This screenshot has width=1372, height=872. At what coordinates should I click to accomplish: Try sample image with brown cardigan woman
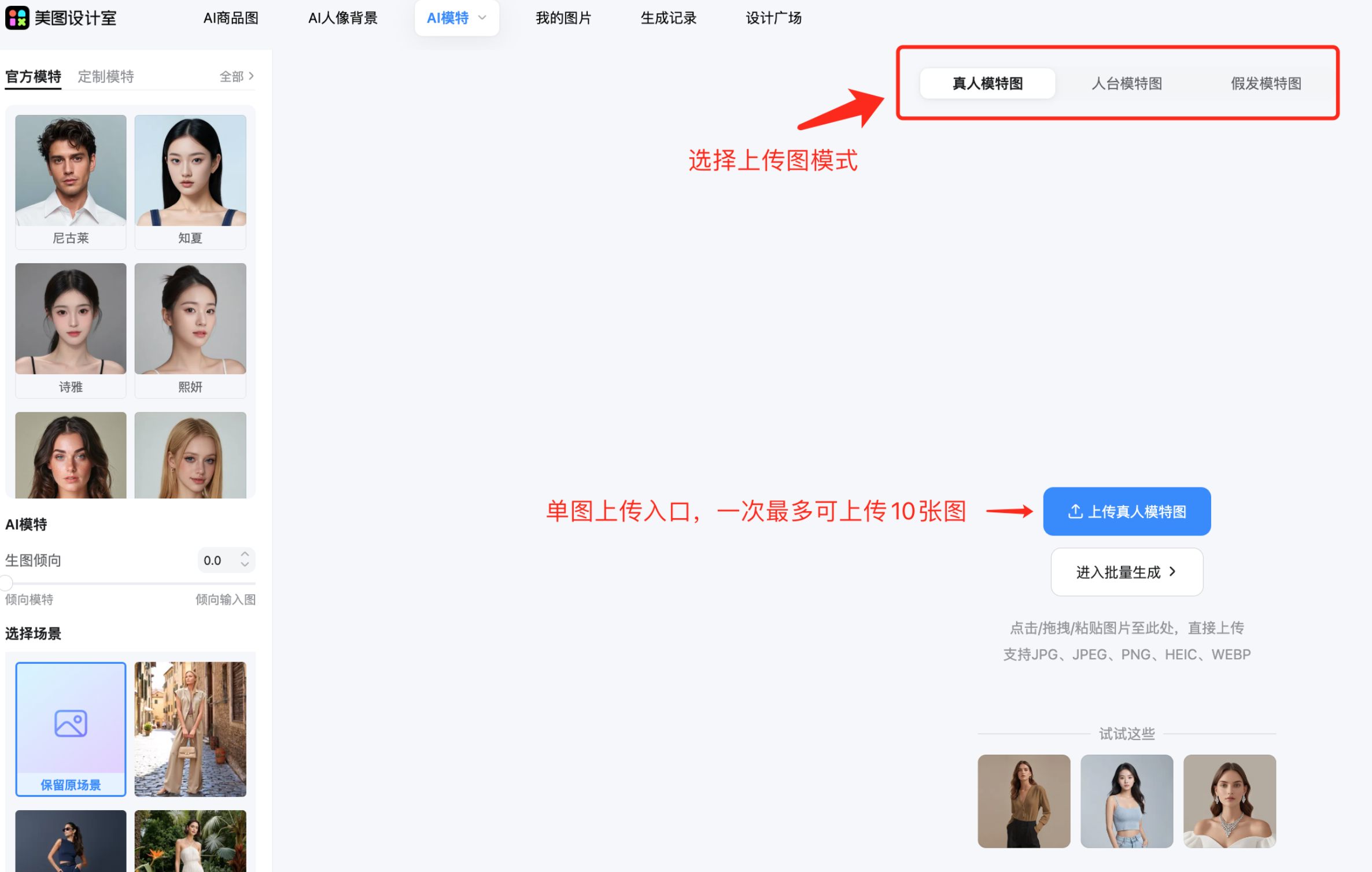pyautogui.click(x=1023, y=801)
